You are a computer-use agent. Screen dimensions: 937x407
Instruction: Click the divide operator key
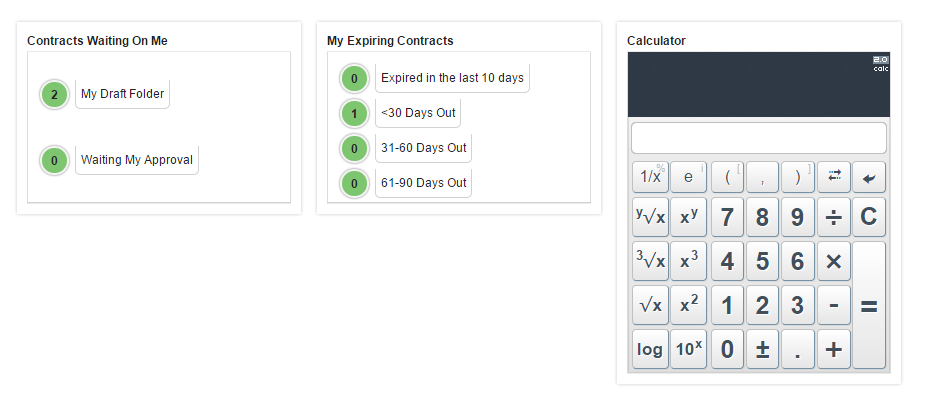coord(834,217)
